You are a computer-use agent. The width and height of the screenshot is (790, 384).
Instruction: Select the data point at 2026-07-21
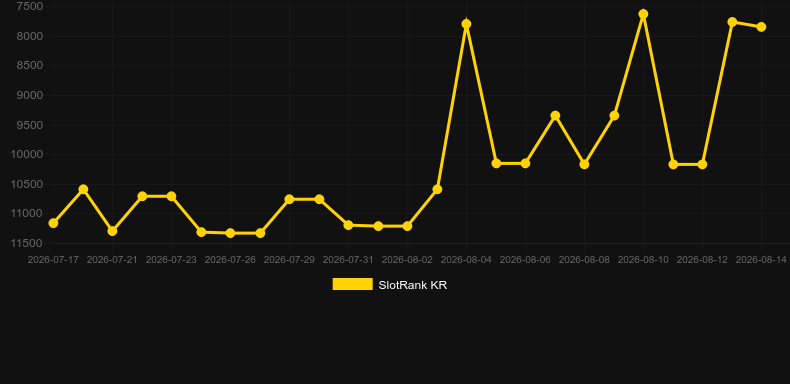coord(112,231)
